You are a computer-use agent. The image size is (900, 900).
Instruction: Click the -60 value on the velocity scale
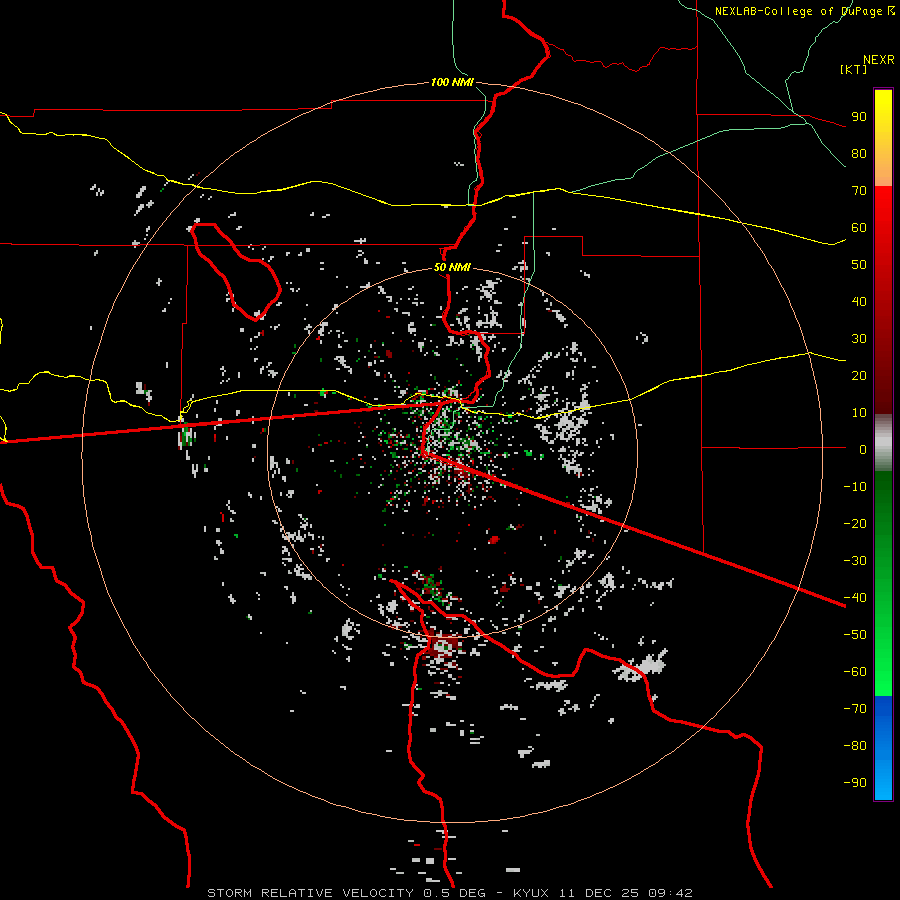point(855,672)
